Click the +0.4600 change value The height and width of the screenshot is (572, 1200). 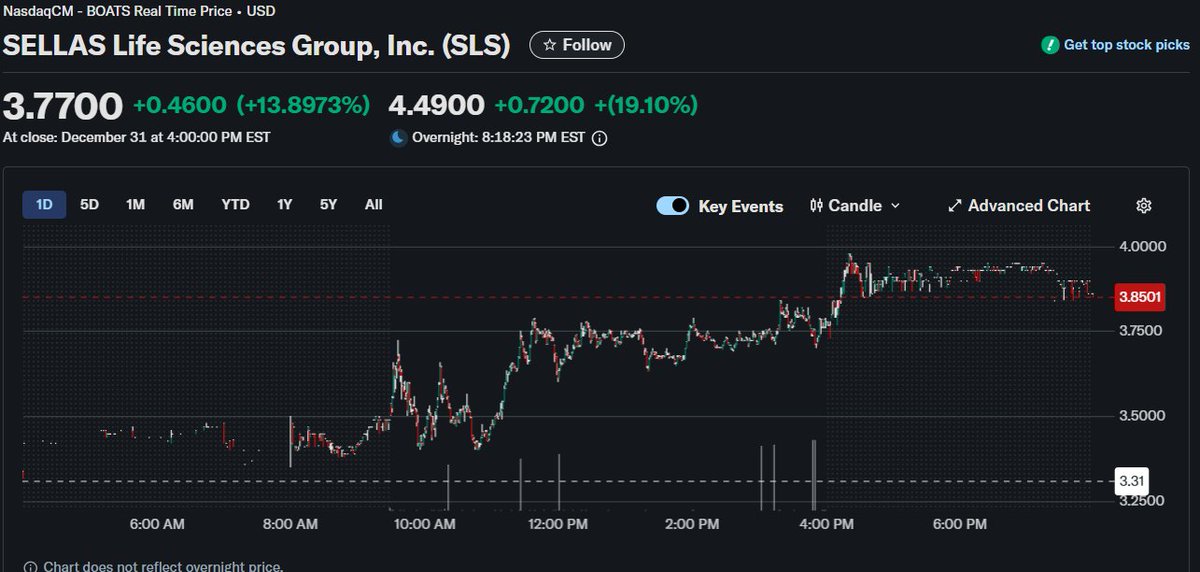(180, 105)
